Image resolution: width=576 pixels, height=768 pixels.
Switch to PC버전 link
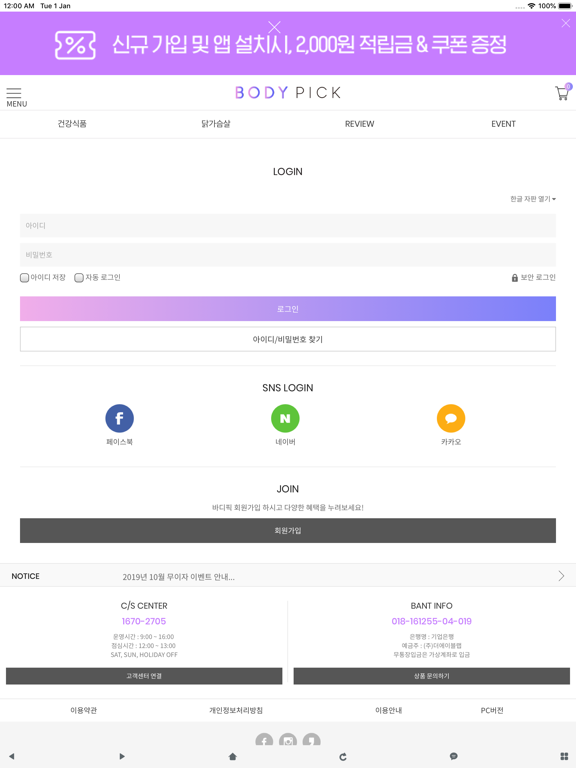pyautogui.click(x=492, y=710)
